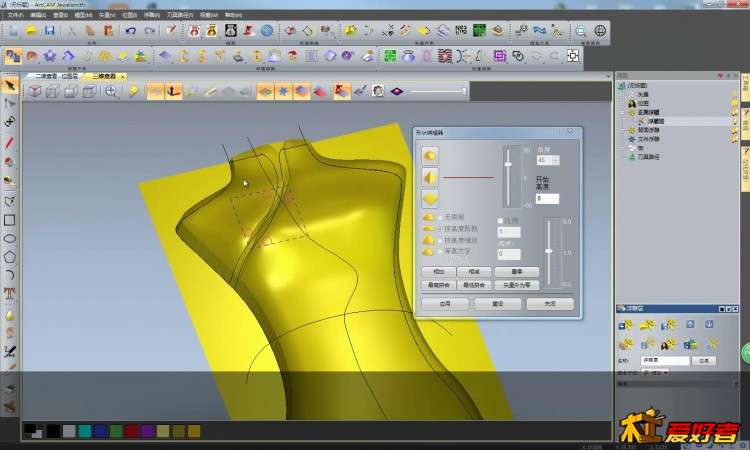Image resolution: width=750 pixels, height=450 pixels.
Task: Click the Save disk icon in top toolbar
Action: point(49,31)
